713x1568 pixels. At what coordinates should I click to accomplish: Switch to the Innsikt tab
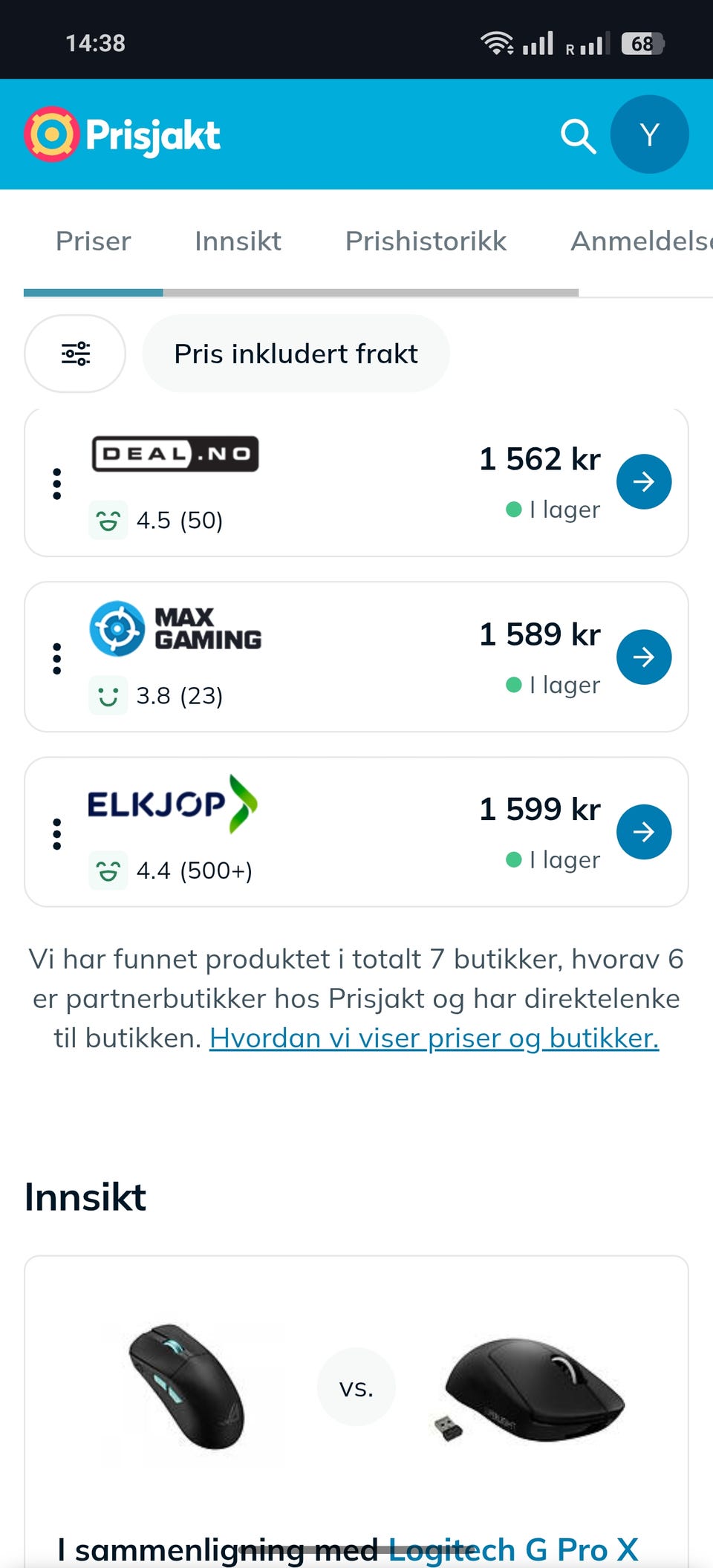(238, 241)
